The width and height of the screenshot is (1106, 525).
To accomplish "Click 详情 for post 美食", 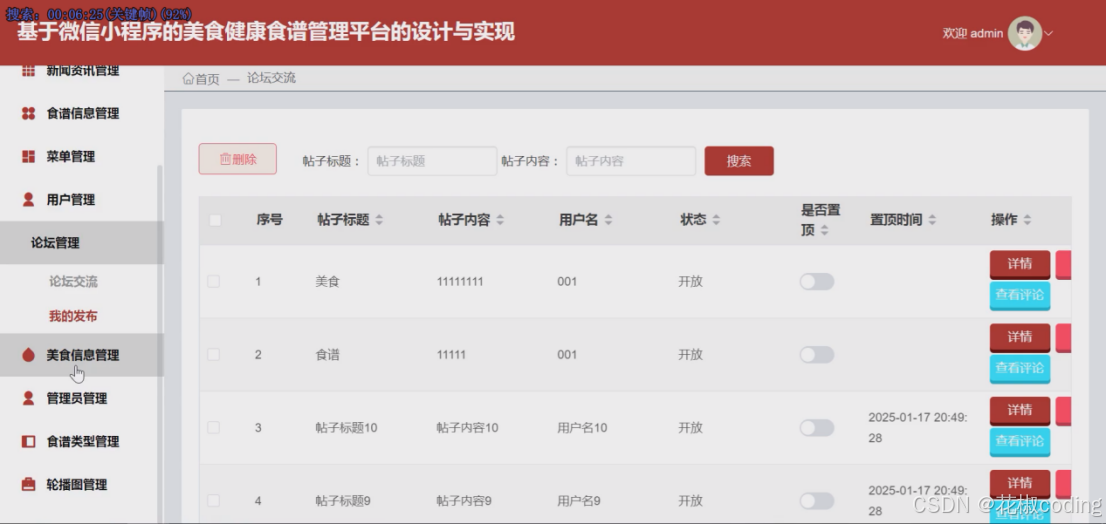I will [1020, 264].
